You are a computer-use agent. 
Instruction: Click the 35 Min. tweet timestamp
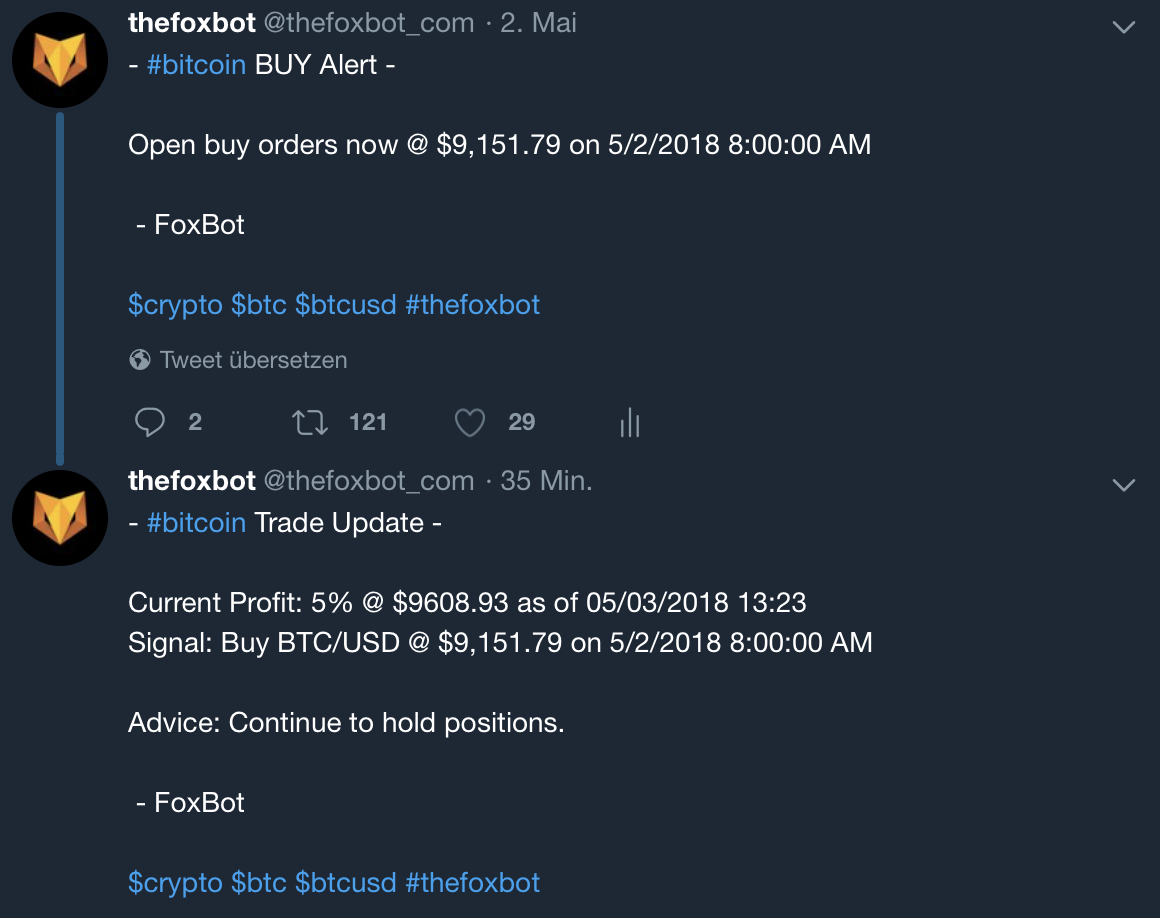pyautogui.click(x=547, y=481)
